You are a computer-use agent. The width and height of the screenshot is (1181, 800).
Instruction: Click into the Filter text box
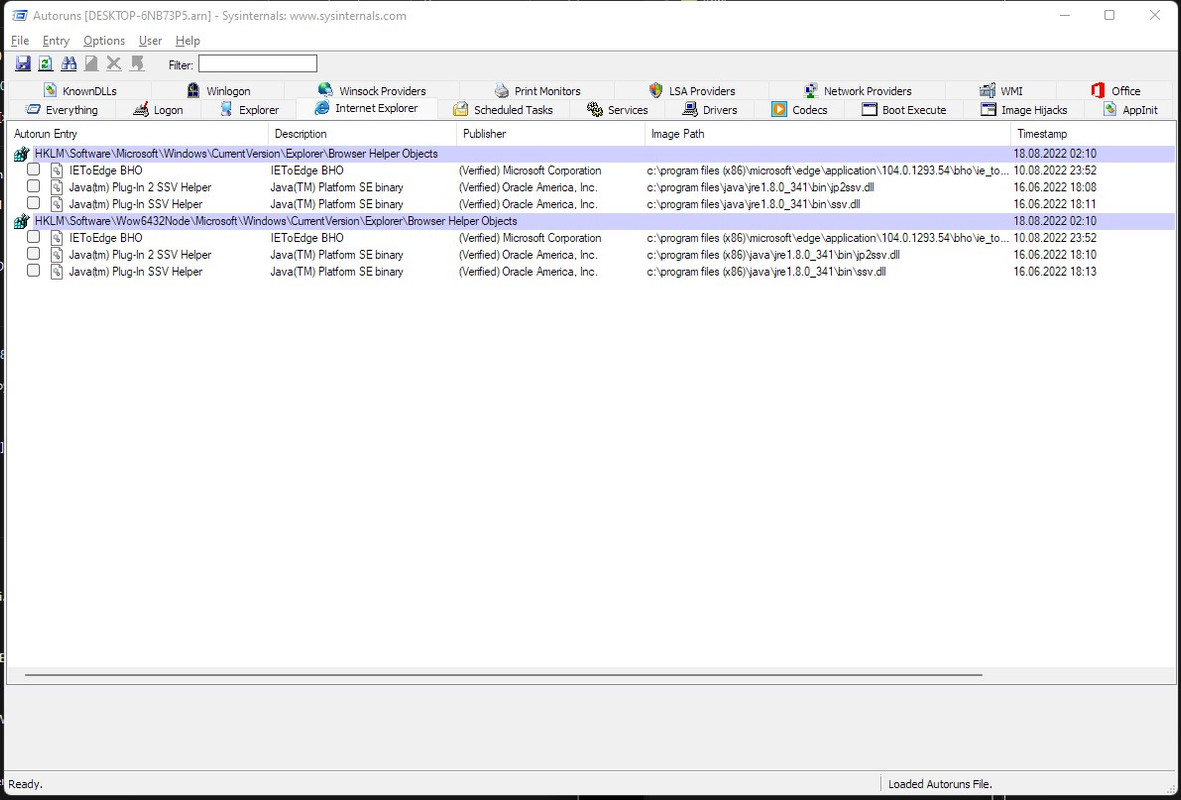[x=258, y=64]
